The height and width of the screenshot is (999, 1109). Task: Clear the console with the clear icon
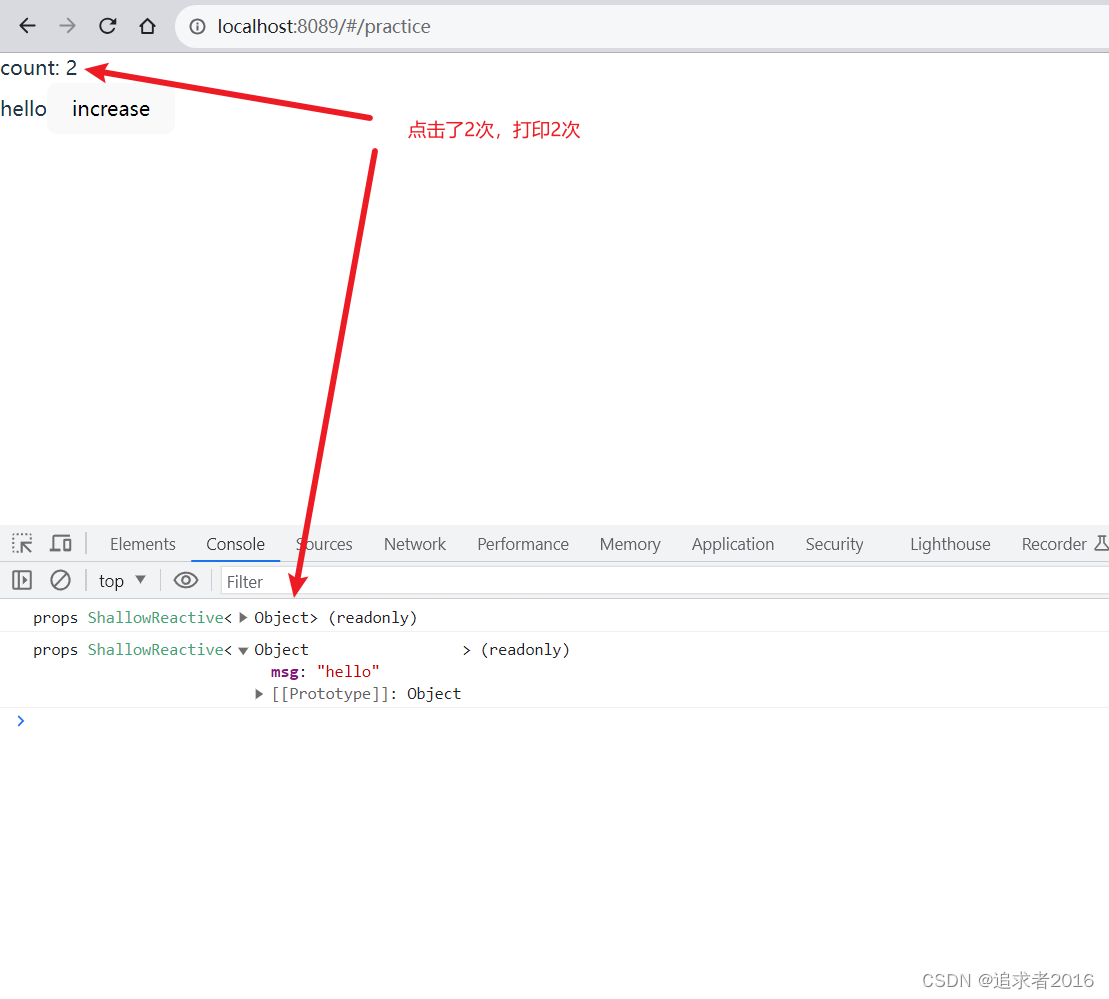tap(60, 581)
